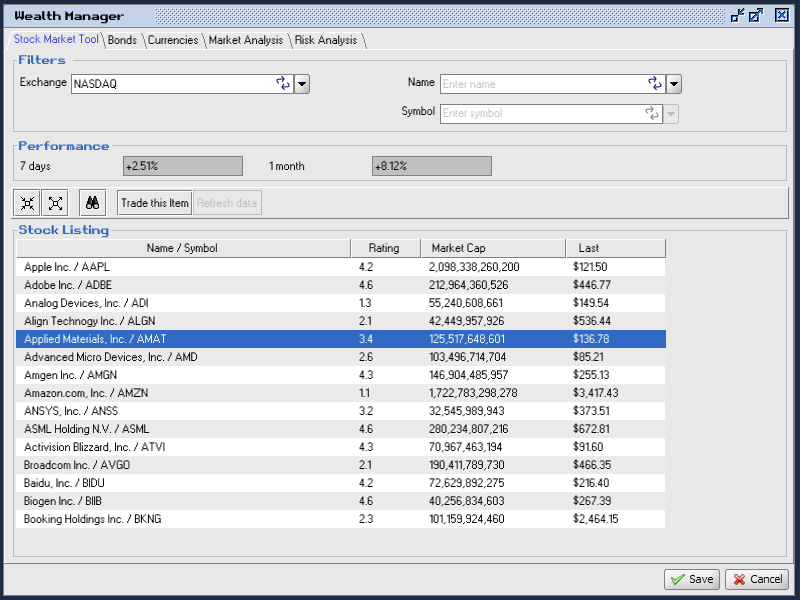Go to the Market Analysis tab
The image size is (800, 600).
246,40
